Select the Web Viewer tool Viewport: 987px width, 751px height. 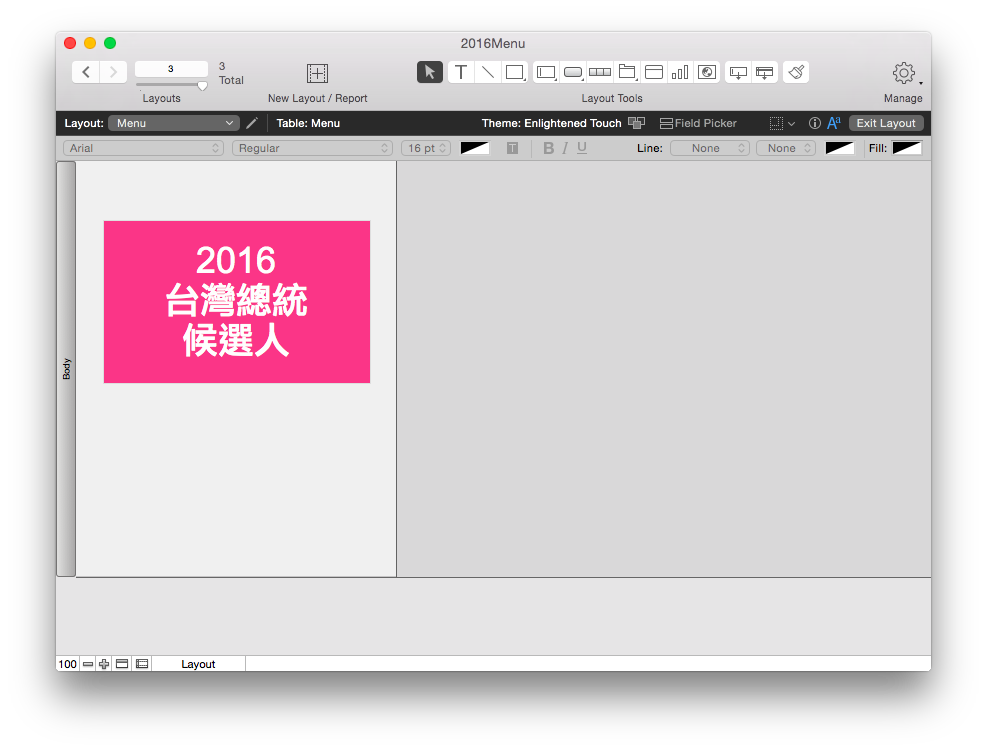(706, 71)
